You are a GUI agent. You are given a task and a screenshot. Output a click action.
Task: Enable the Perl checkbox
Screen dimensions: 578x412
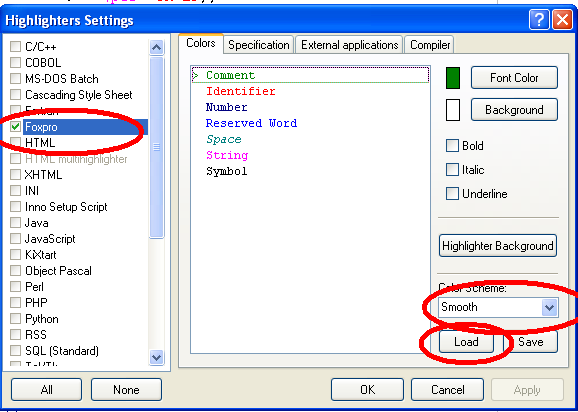tap(15, 286)
